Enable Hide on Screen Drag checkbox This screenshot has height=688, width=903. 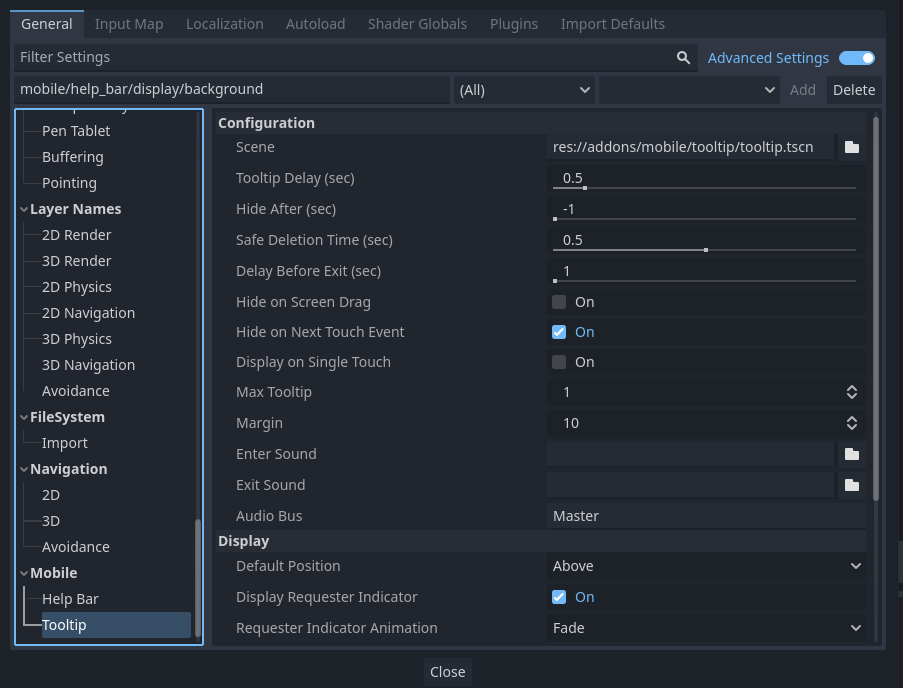[559, 302]
